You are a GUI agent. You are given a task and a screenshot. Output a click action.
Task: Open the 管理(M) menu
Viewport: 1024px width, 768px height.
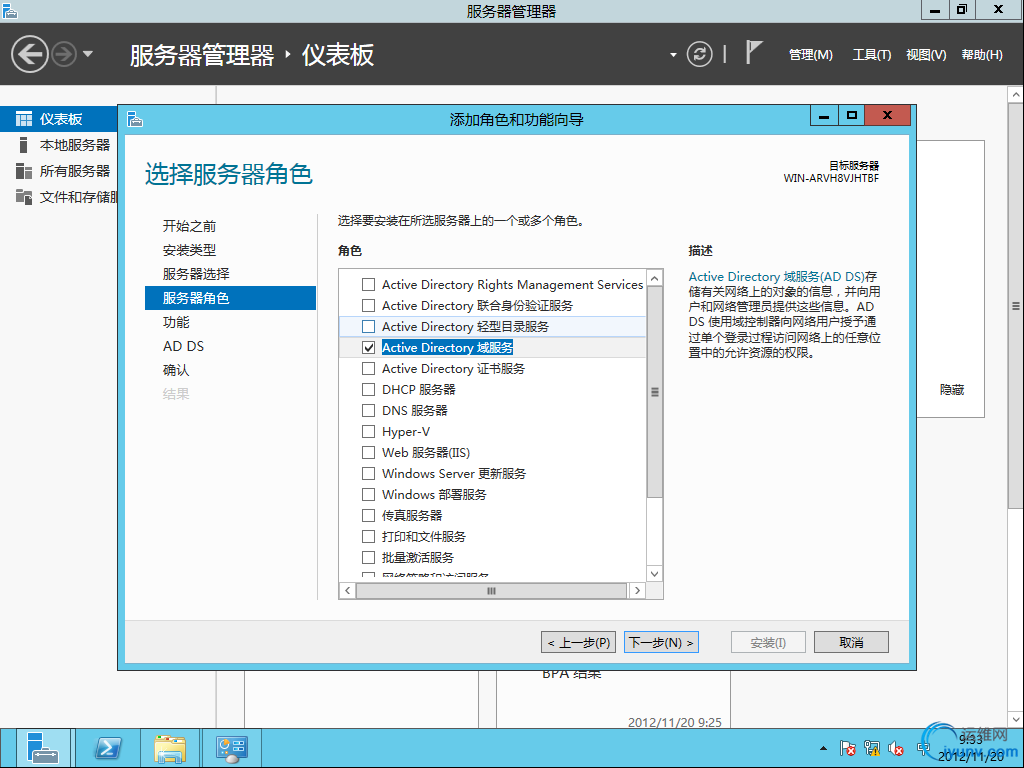click(x=810, y=55)
